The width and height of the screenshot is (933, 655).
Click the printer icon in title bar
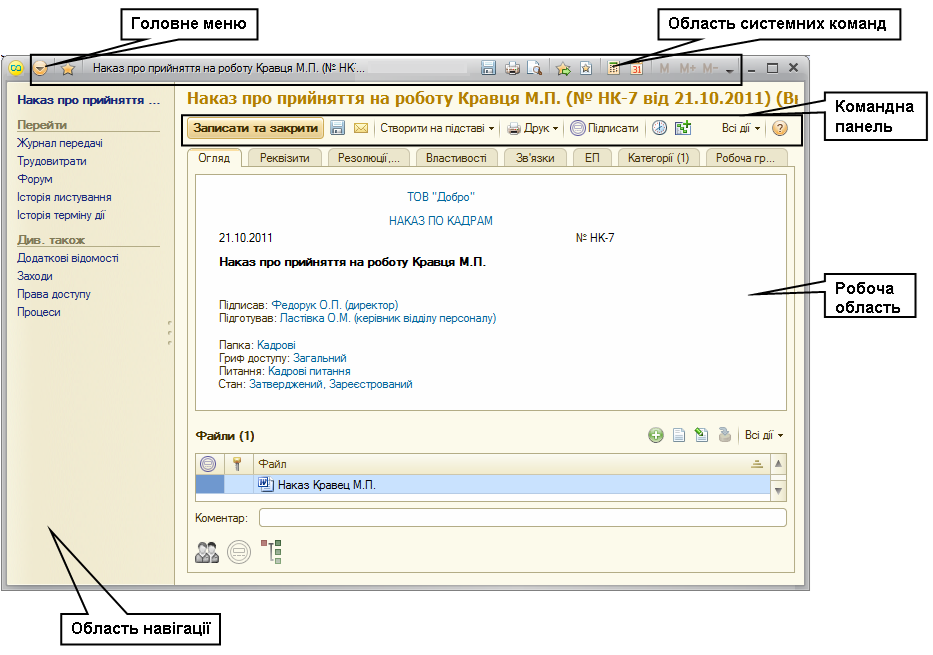[512, 68]
